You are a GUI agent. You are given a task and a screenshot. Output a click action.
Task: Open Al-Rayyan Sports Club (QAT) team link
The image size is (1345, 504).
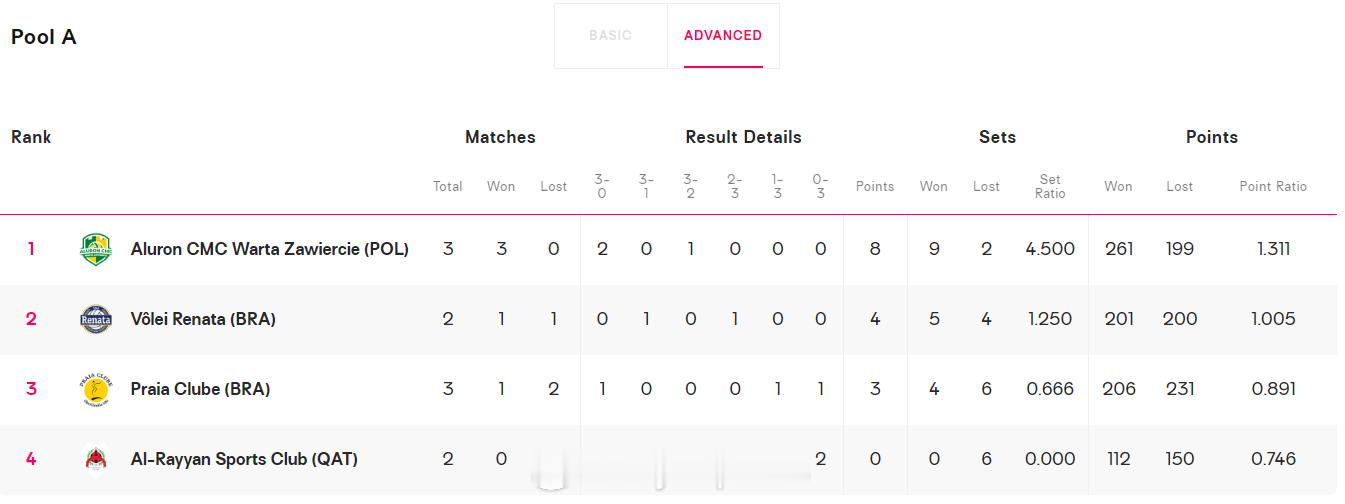point(244,459)
